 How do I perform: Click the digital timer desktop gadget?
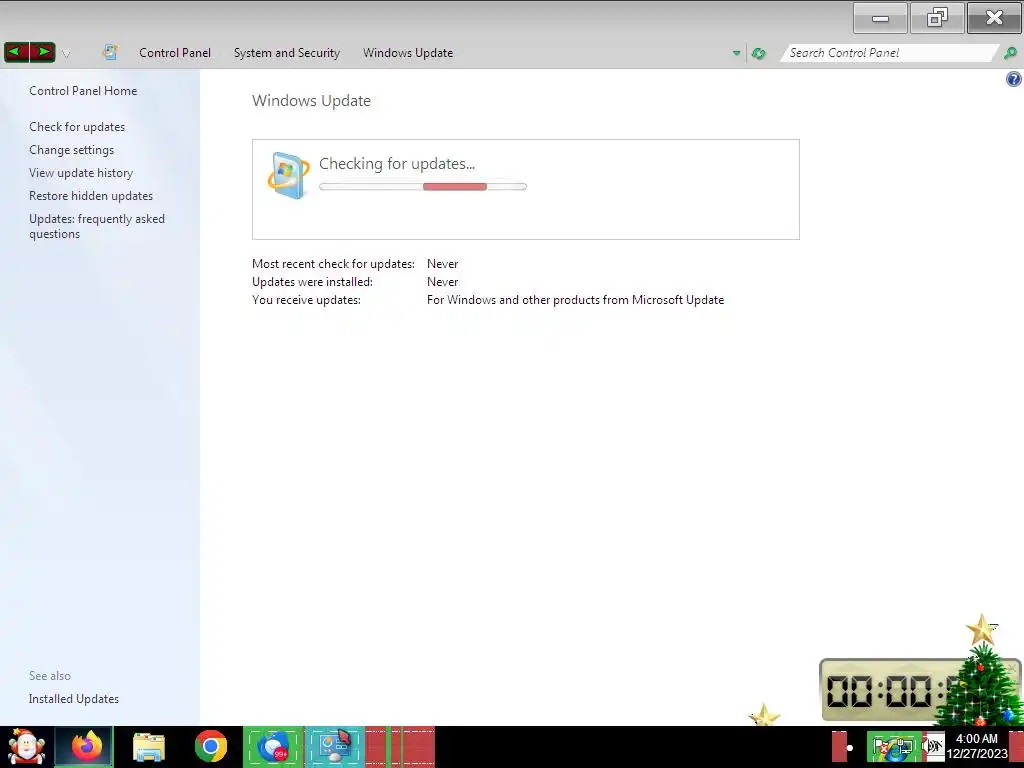coord(886,690)
